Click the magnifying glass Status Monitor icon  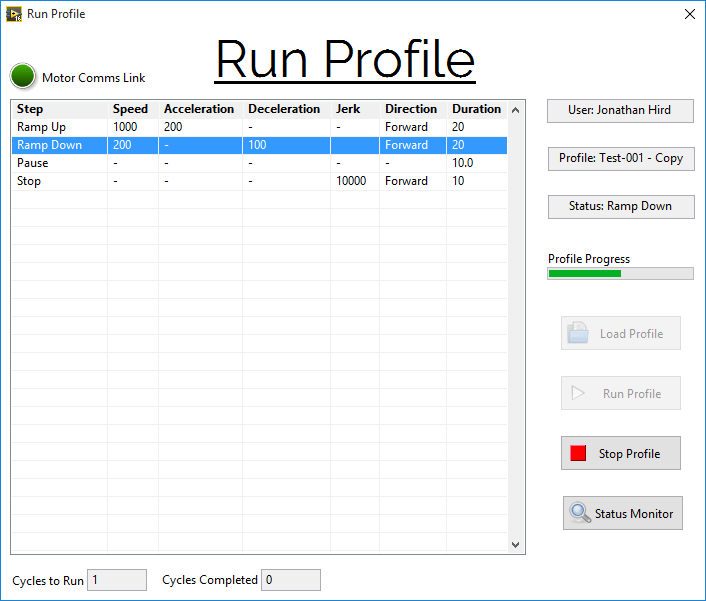point(579,512)
